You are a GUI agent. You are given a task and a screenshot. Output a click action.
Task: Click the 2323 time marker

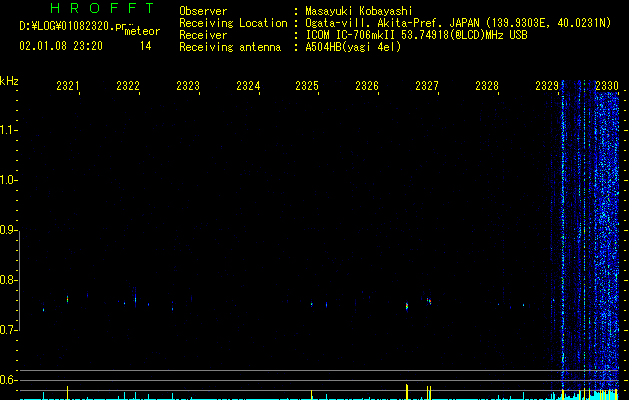(188, 86)
